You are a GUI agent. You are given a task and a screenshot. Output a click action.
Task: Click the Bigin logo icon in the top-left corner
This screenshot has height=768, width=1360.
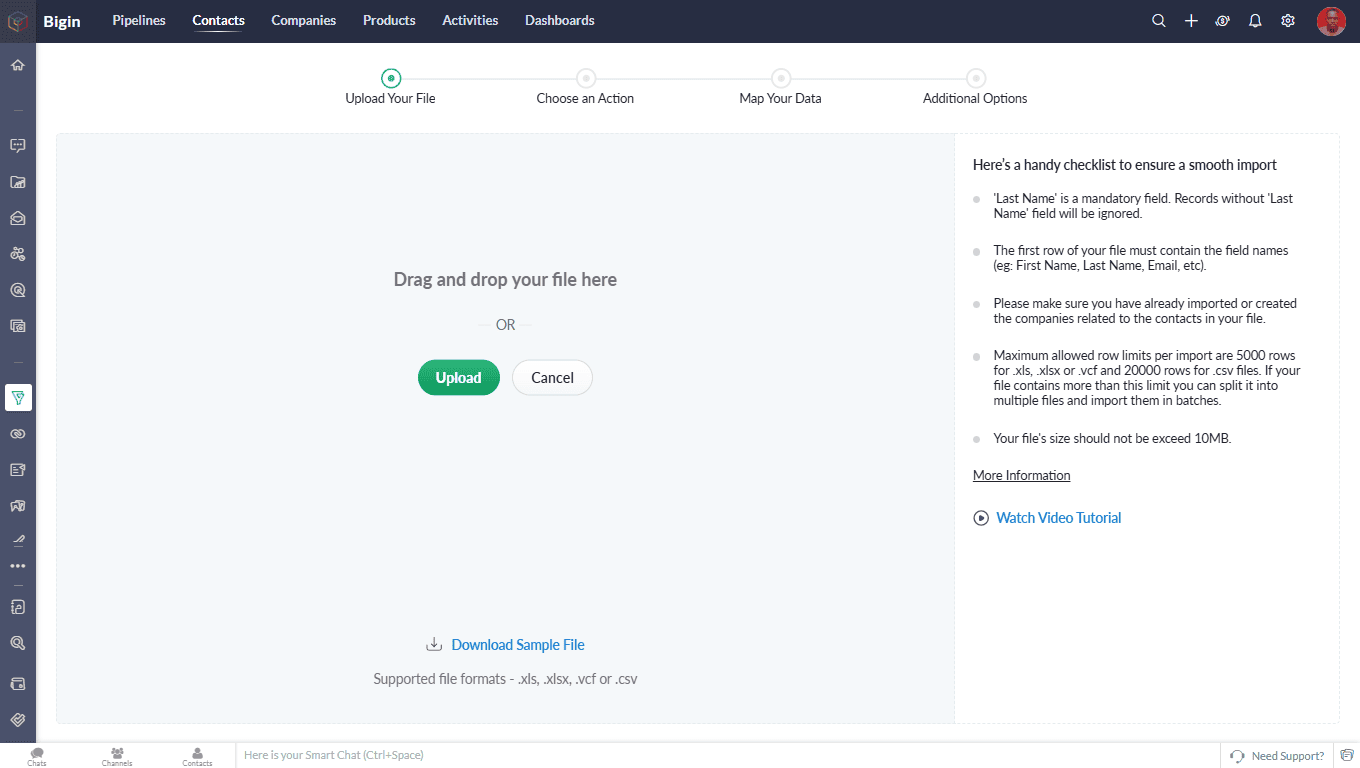18,21
